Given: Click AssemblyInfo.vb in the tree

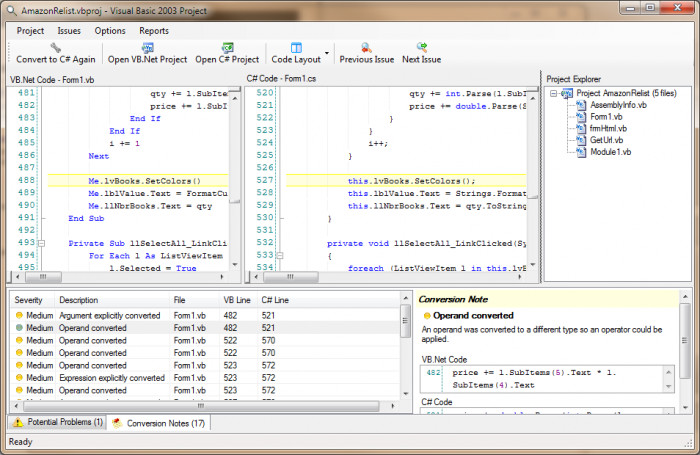Looking at the screenshot, I should coord(618,105).
